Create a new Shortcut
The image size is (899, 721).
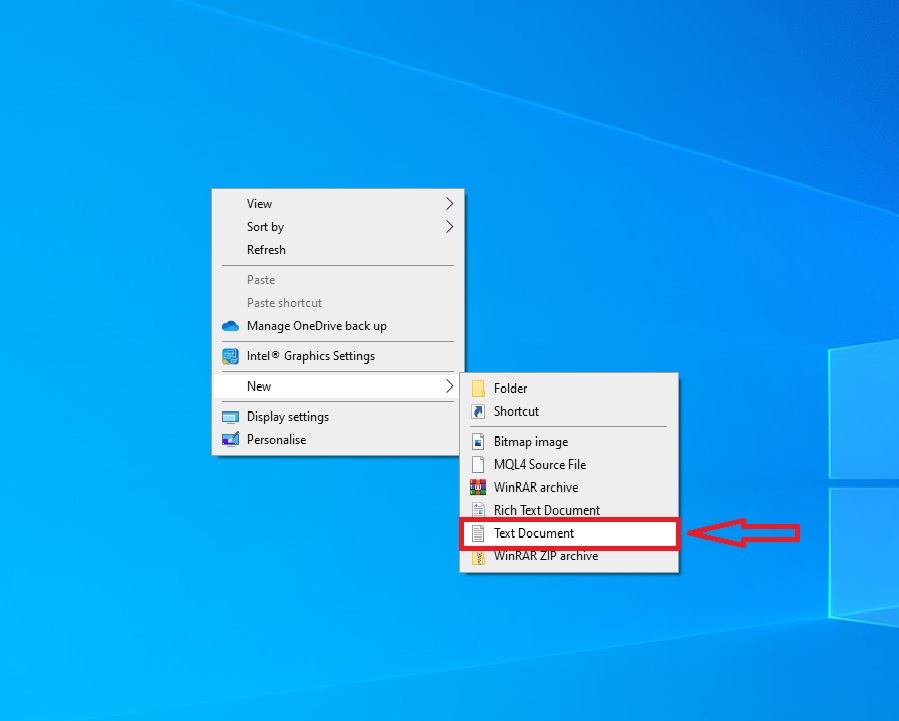pyautogui.click(x=569, y=411)
